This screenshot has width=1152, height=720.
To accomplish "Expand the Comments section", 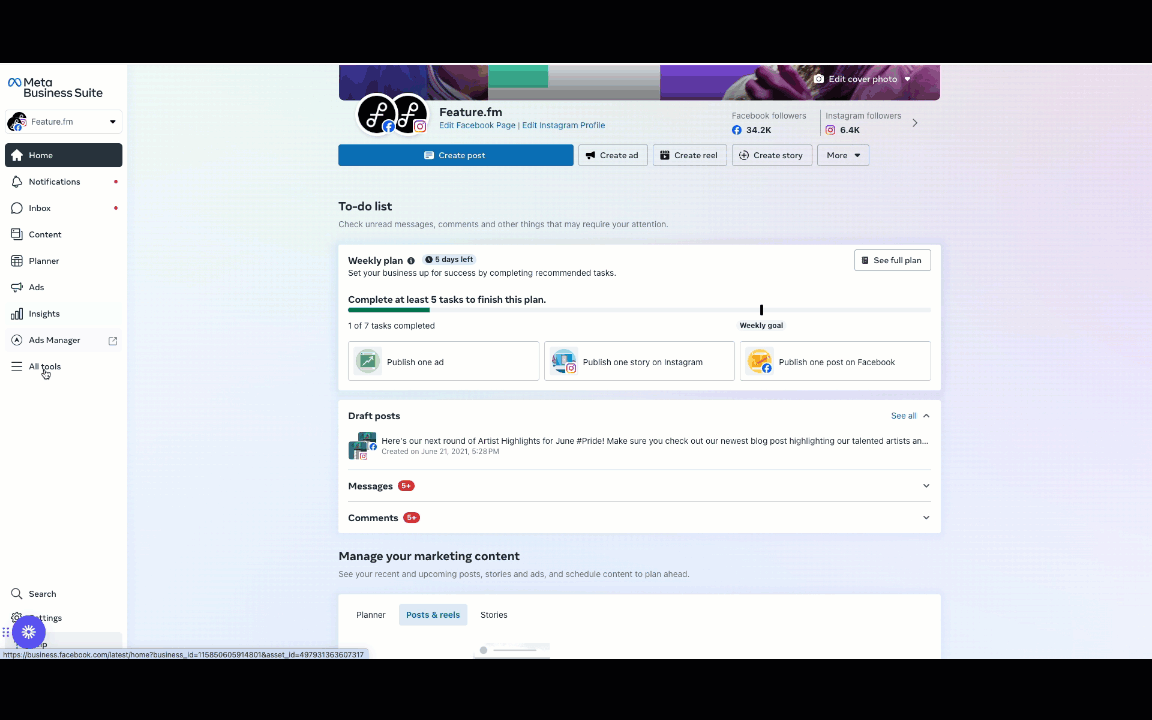I will click(x=639, y=517).
